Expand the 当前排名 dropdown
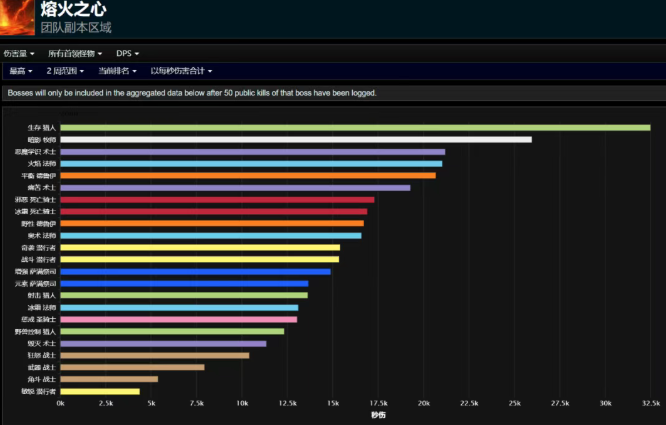666x425 pixels. (119, 71)
